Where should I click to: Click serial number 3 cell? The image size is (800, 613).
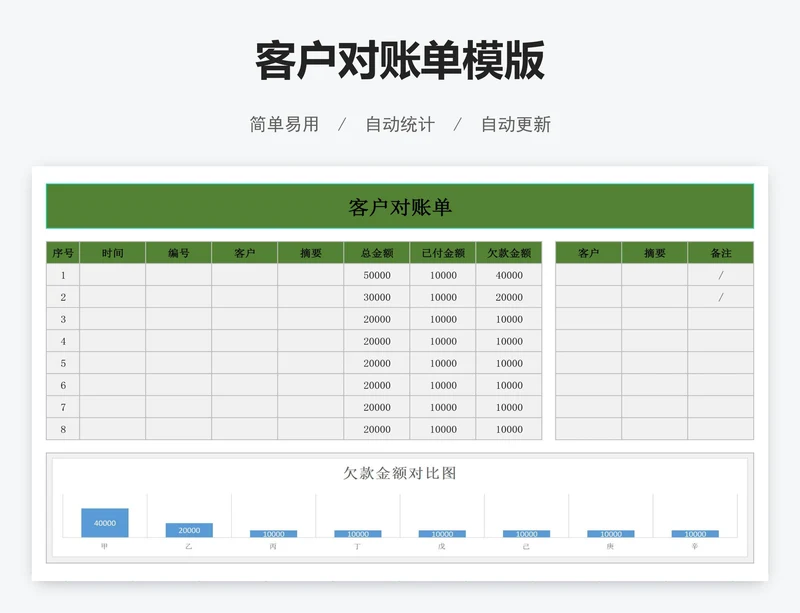63,318
